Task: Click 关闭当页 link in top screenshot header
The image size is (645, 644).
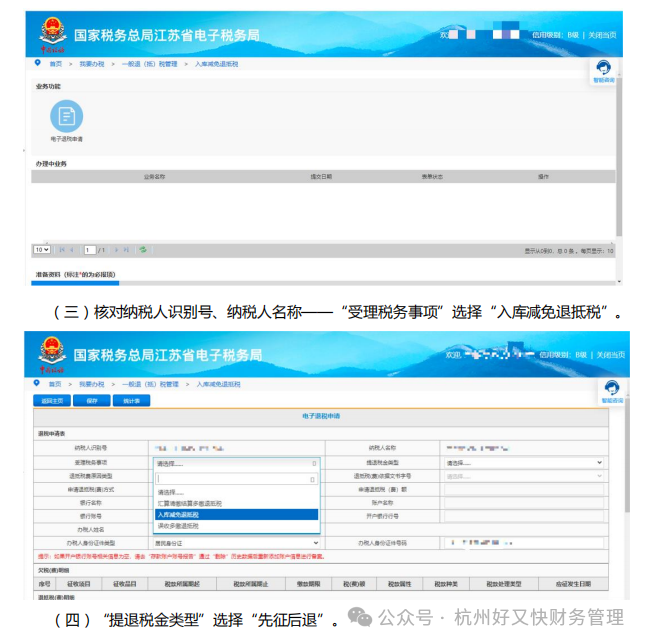Action: [x=602, y=35]
